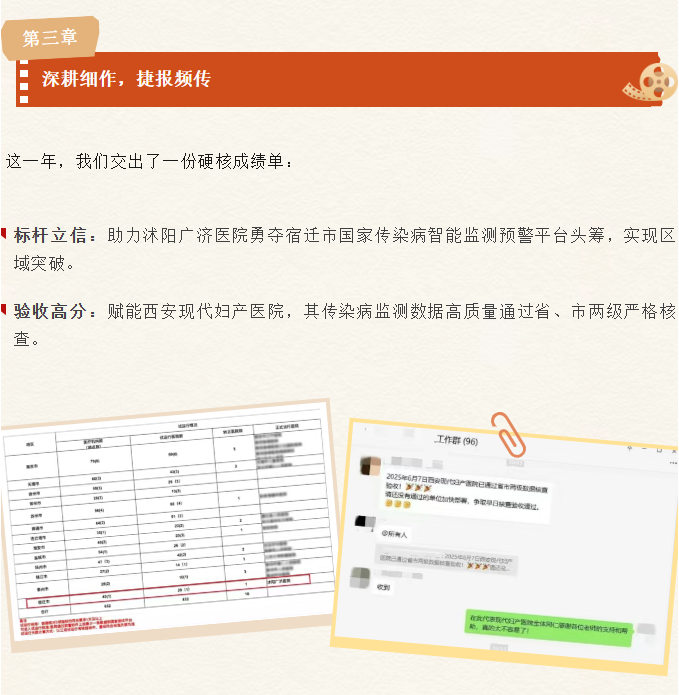Click the red marker before 验收高分

tap(5, 311)
